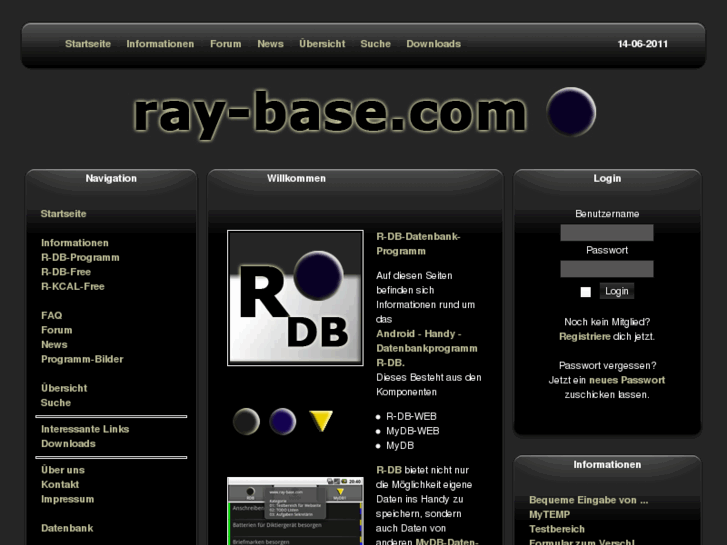The width and height of the screenshot is (727, 545).
Task: Open FAQ in the sidebar
Action: (51, 315)
